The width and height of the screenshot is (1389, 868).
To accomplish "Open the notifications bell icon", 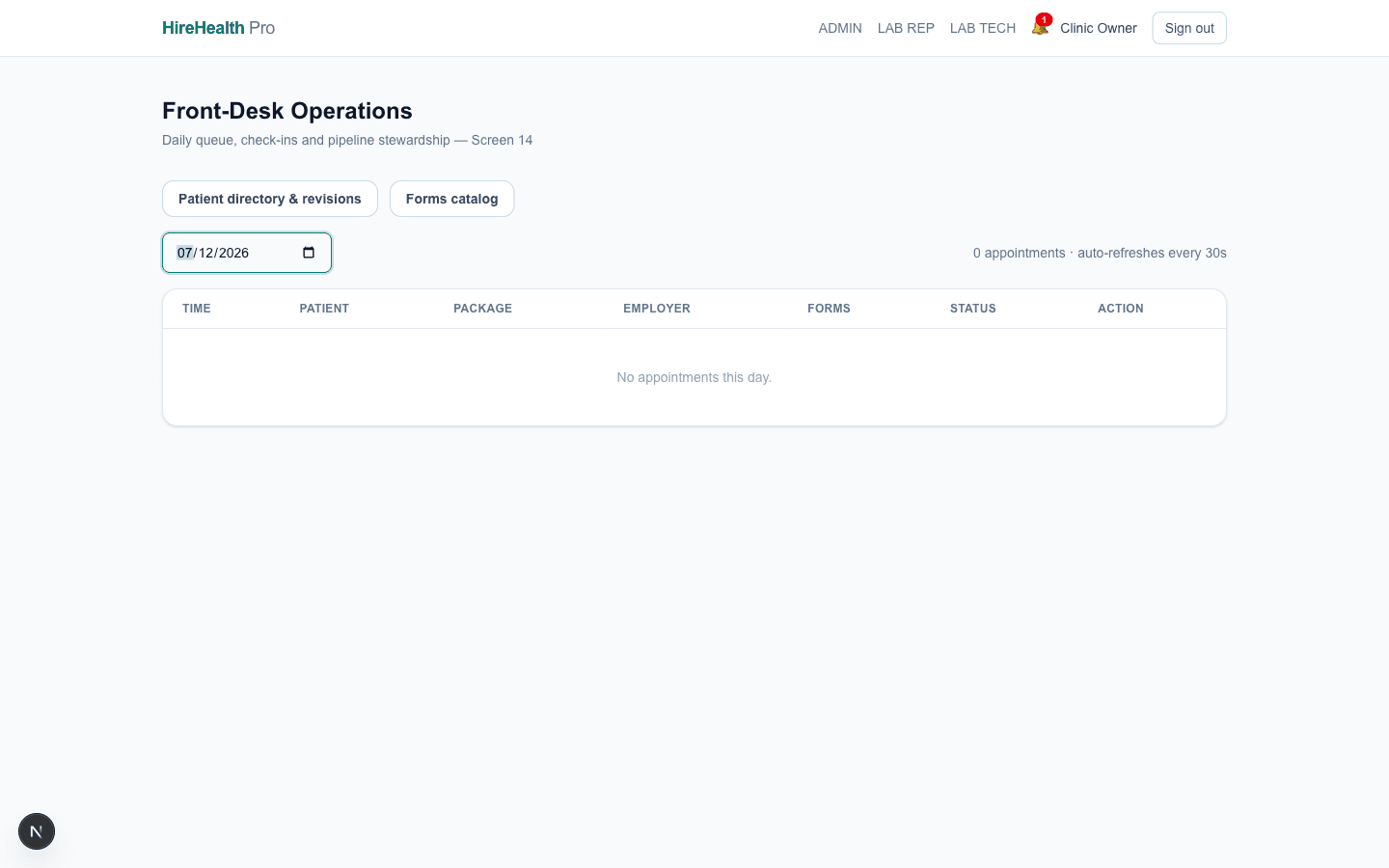I will click(1040, 27).
